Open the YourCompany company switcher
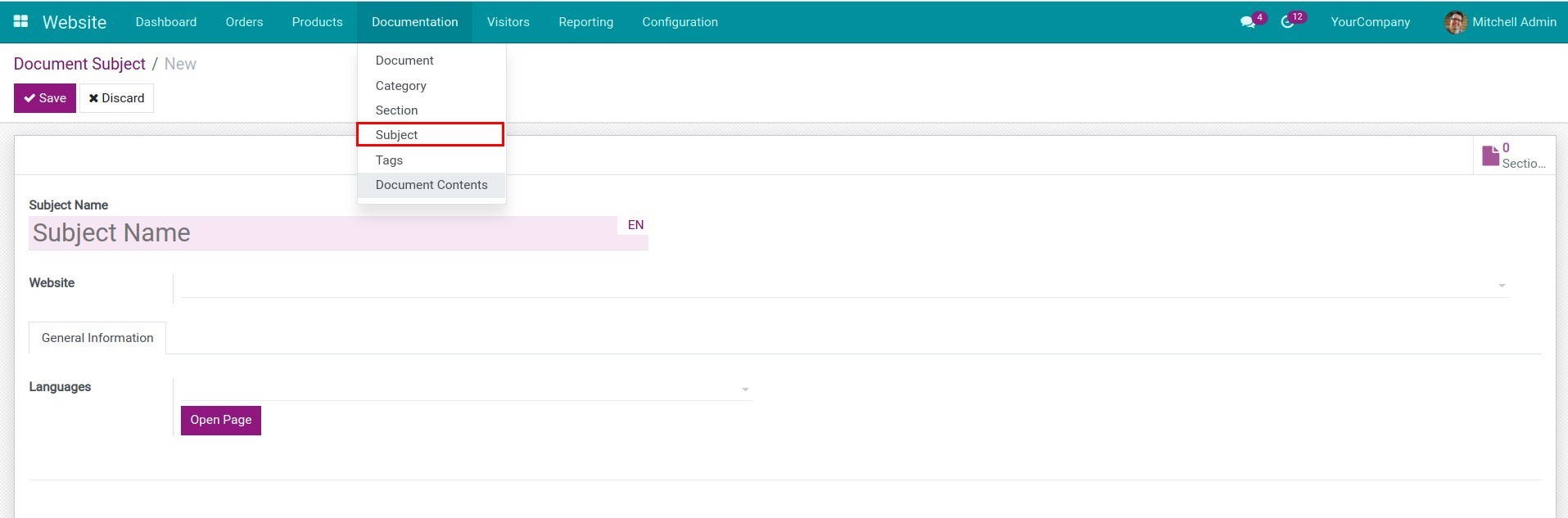The height and width of the screenshot is (518, 1568). (x=1370, y=22)
